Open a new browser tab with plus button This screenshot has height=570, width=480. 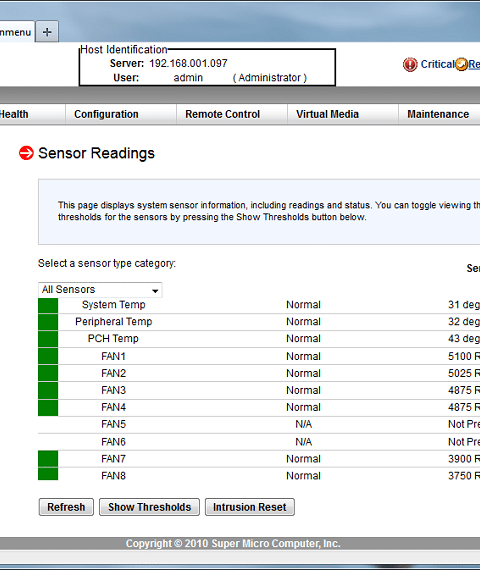[x=47, y=32]
